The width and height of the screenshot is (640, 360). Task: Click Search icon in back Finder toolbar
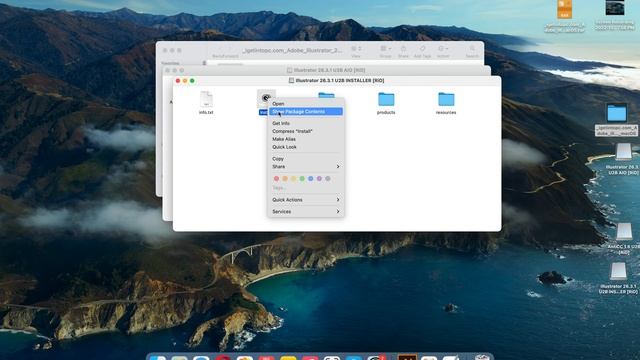472,49
